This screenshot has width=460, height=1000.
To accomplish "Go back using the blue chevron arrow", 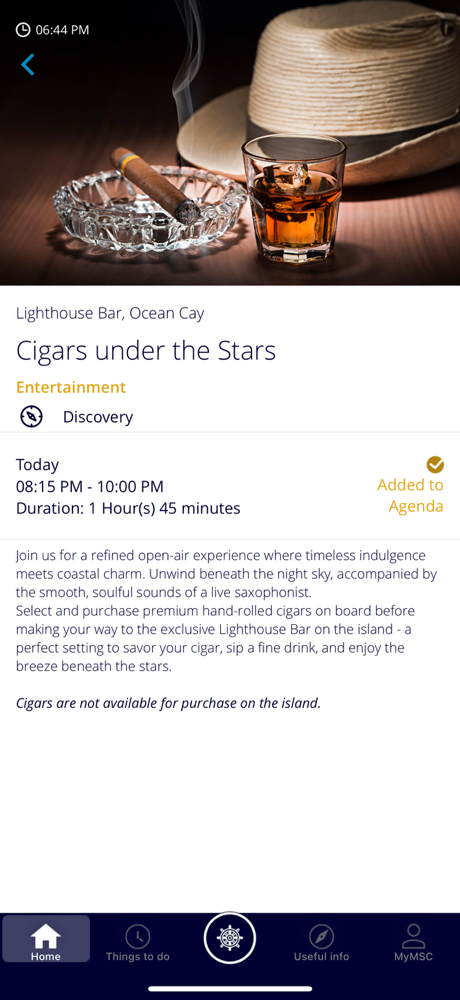I will pyautogui.click(x=27, y=64).
